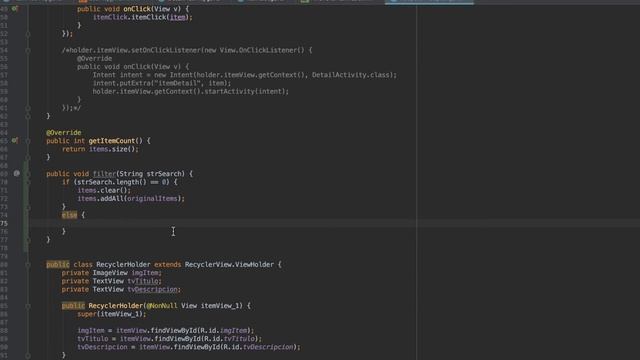Click fold end marker closing the filter method

[x=28, y=240]
